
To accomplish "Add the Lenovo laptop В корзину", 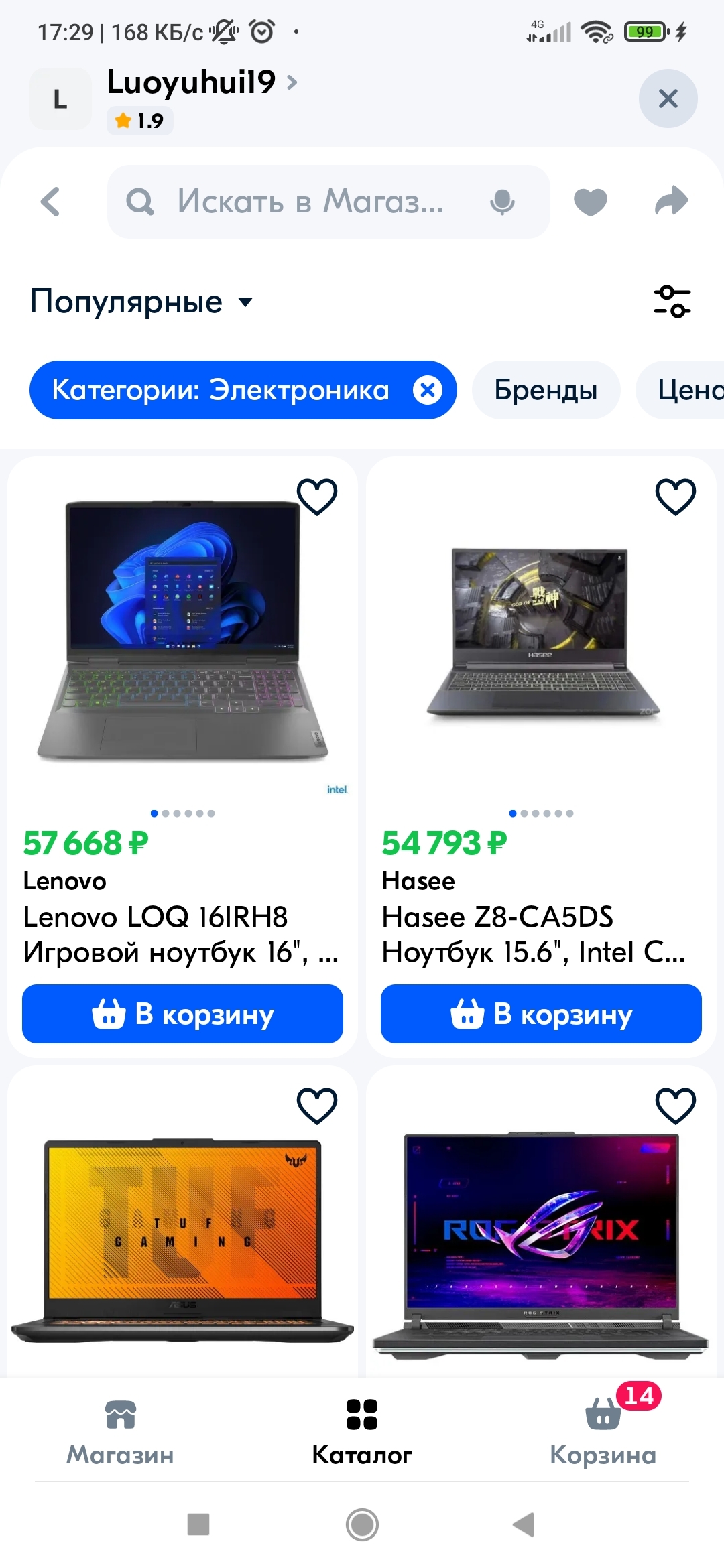I will pos(182,1014).
